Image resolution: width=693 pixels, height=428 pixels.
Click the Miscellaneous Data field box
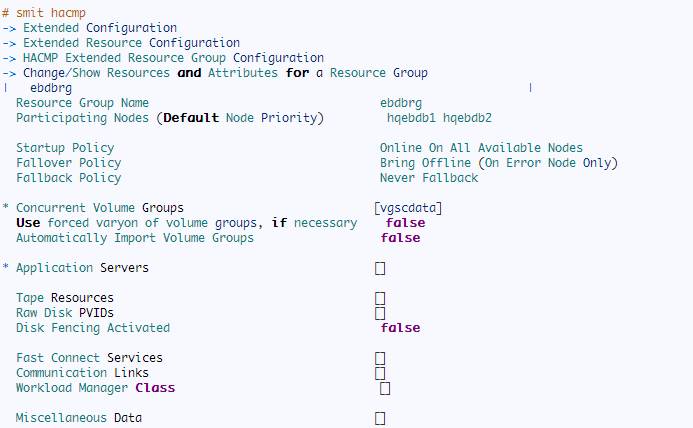(x=380, y=418)
